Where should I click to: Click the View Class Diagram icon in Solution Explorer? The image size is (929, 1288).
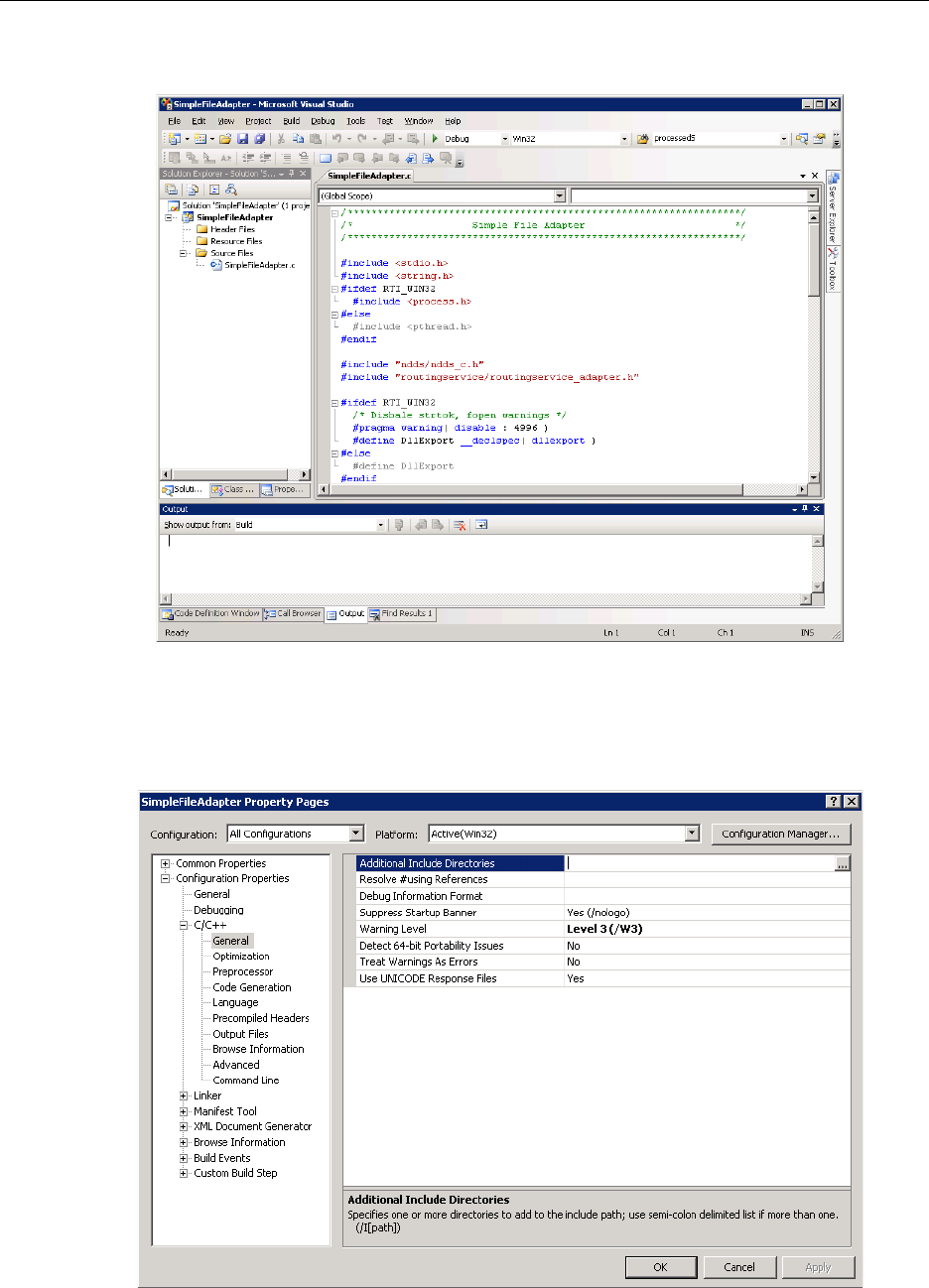tap(231, 190)
